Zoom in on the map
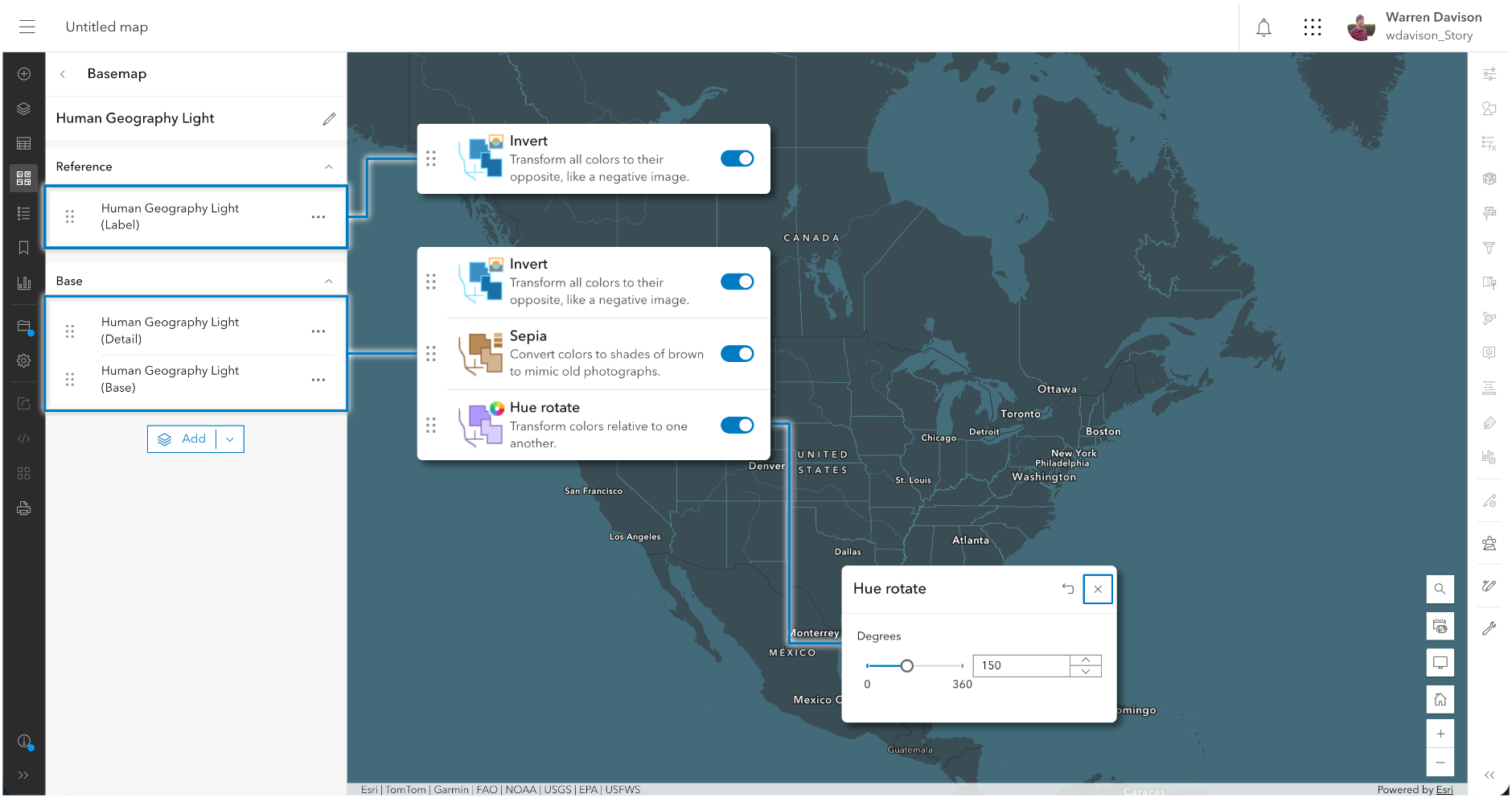Viewport: 1512px width, 798px height. click(1440, 734)
